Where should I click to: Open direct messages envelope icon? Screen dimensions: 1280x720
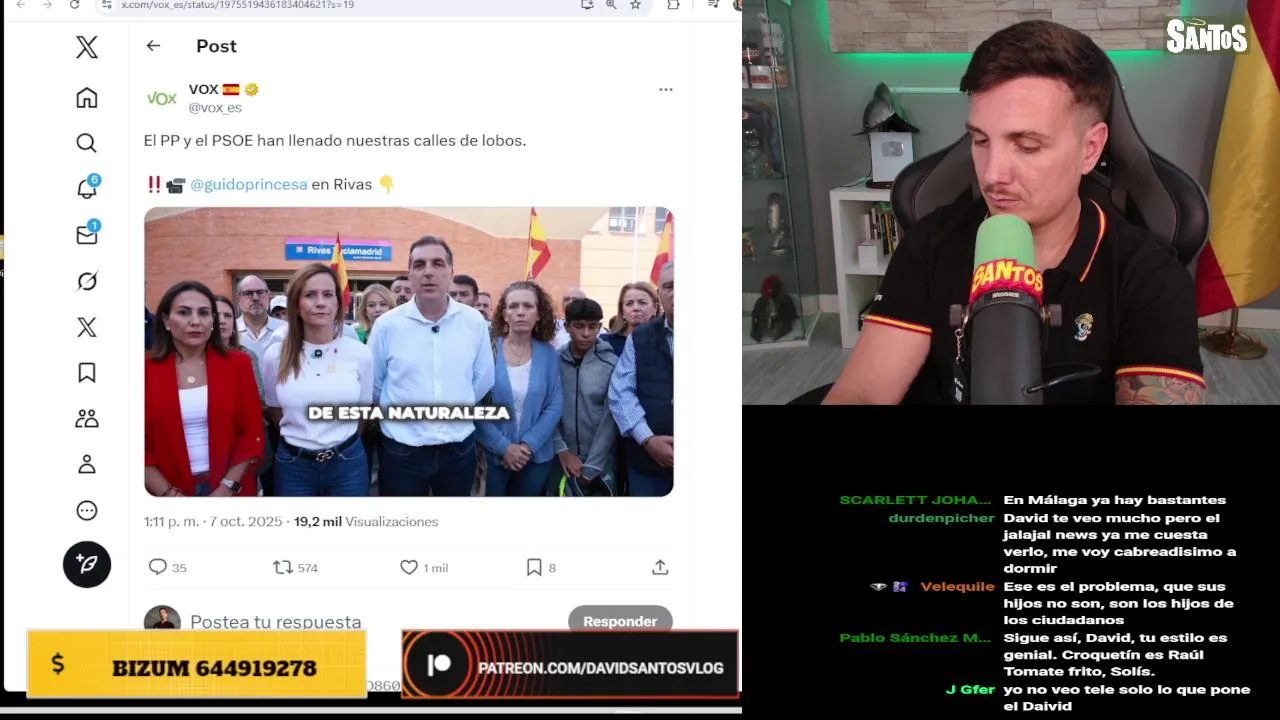(87, 235)
